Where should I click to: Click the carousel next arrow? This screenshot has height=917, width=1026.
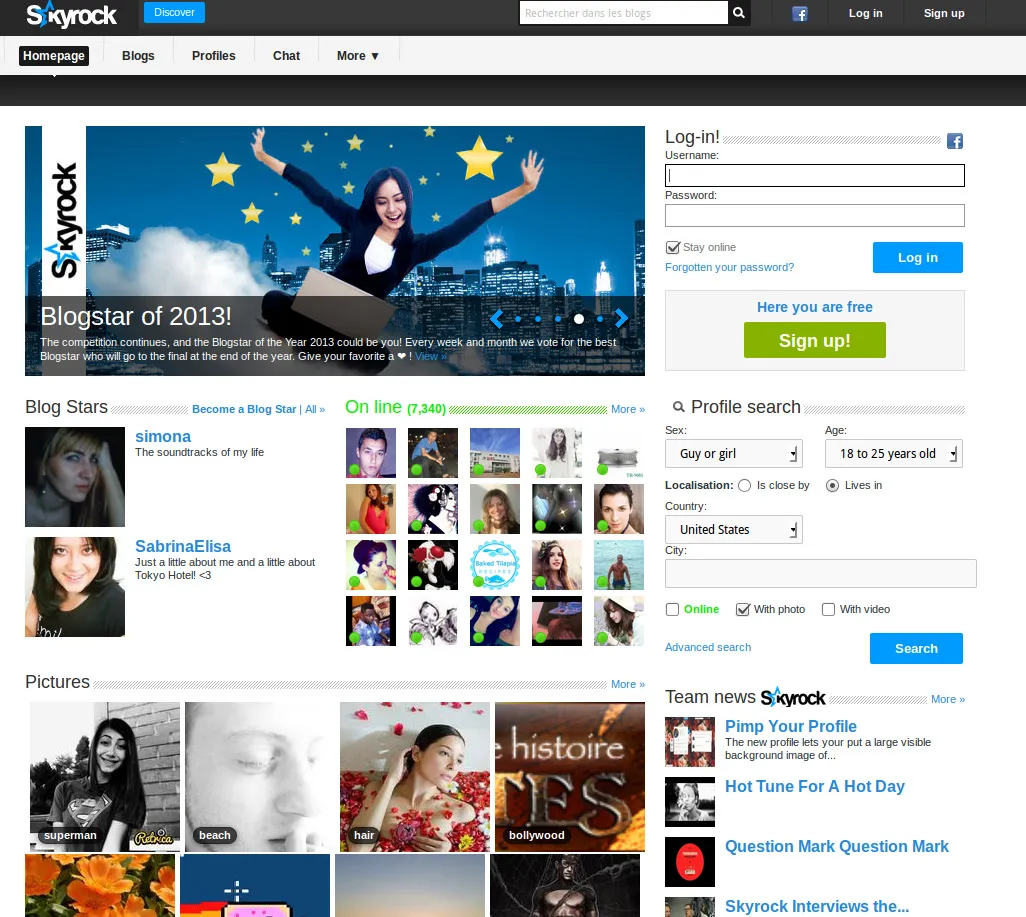[x=621, y=318]
